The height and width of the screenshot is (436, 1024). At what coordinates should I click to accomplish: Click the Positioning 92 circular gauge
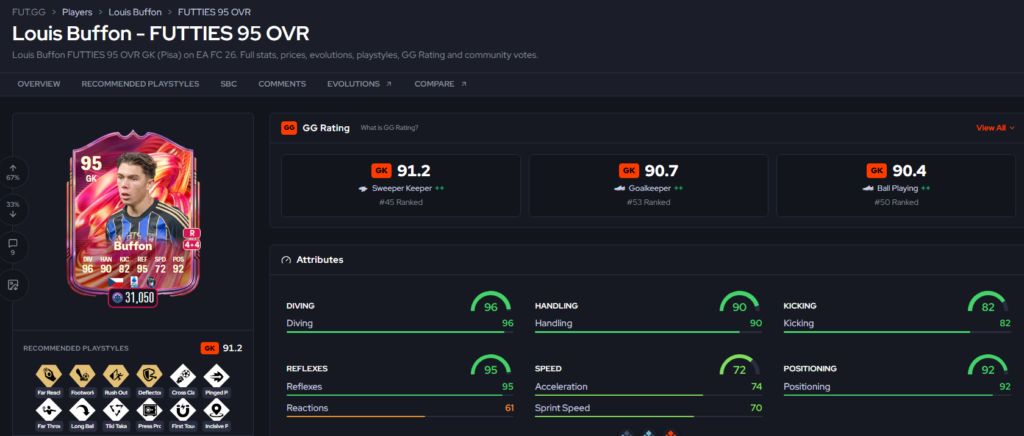[987, 367]
